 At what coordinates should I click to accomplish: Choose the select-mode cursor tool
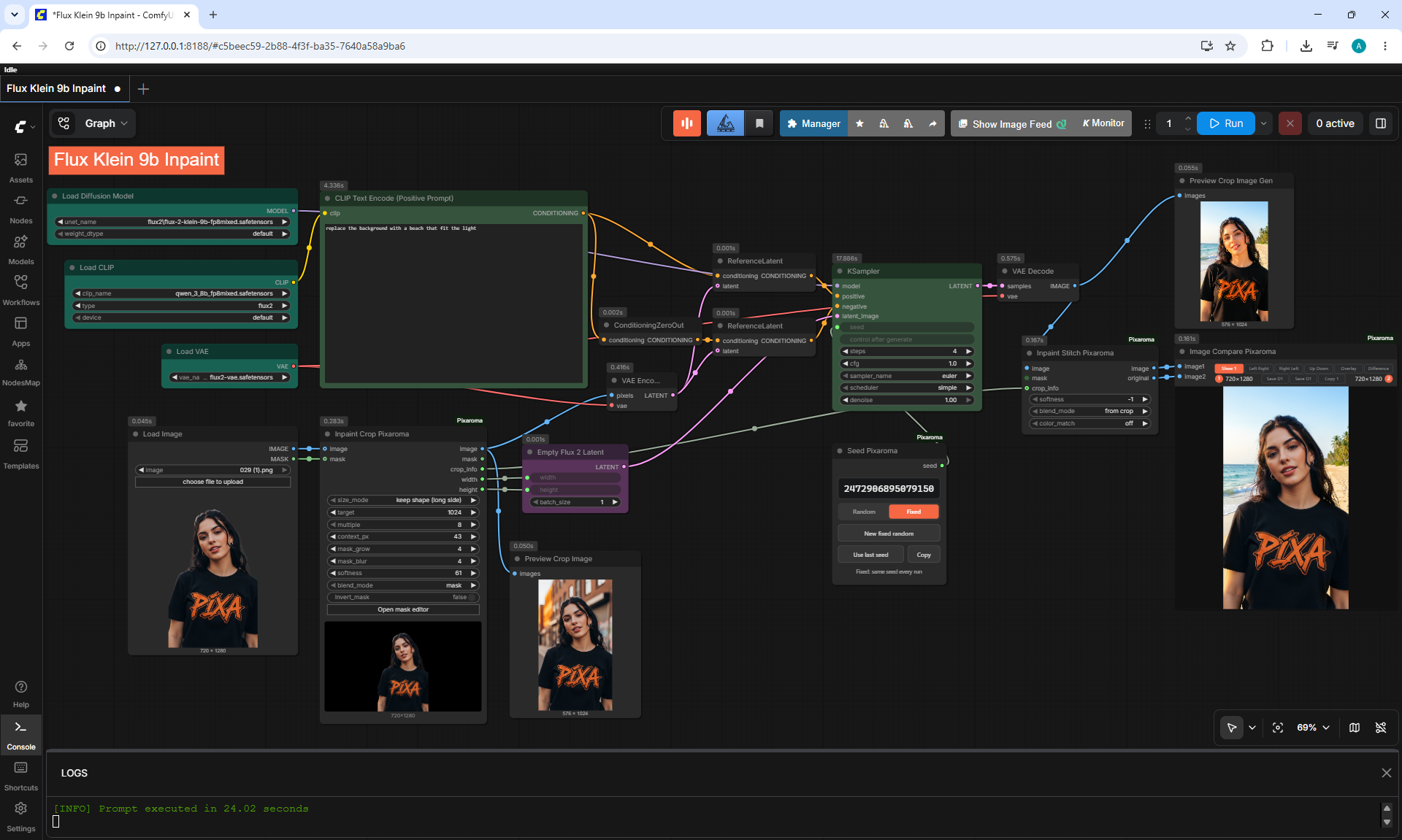coord(1232,728)
